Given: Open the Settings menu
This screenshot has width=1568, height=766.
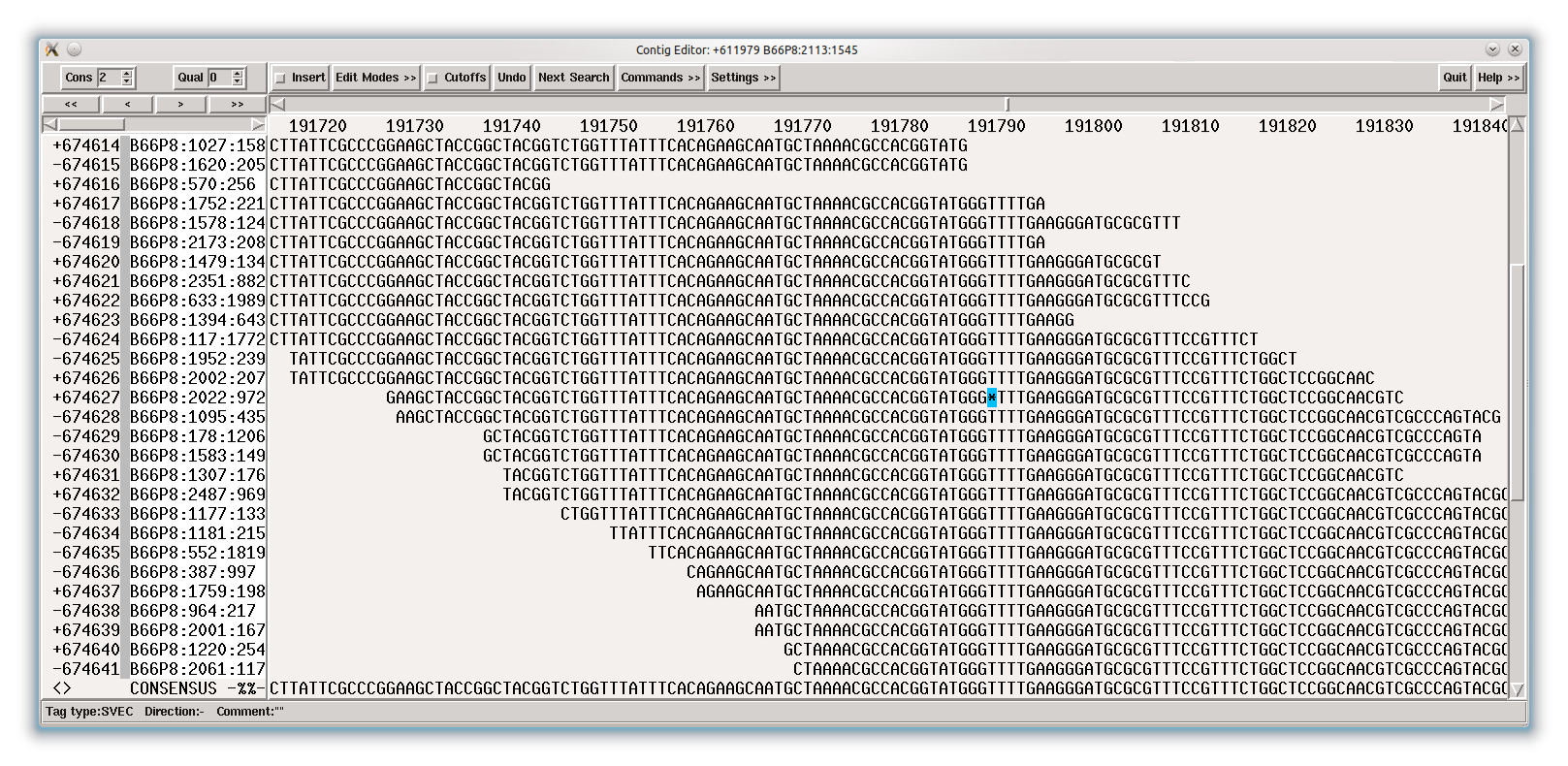Looking at the screenshot, I should (743, 78).
